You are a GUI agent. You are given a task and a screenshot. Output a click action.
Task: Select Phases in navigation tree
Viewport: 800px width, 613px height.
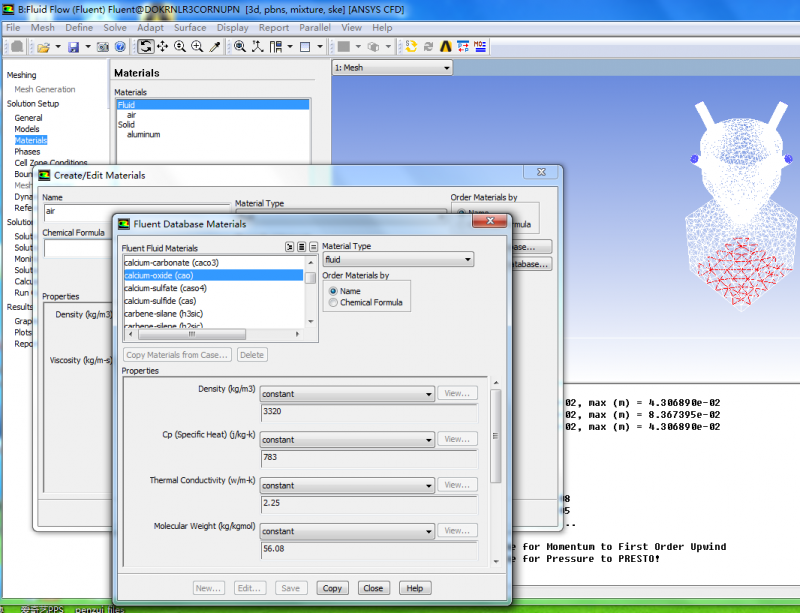tap(27, 152)
